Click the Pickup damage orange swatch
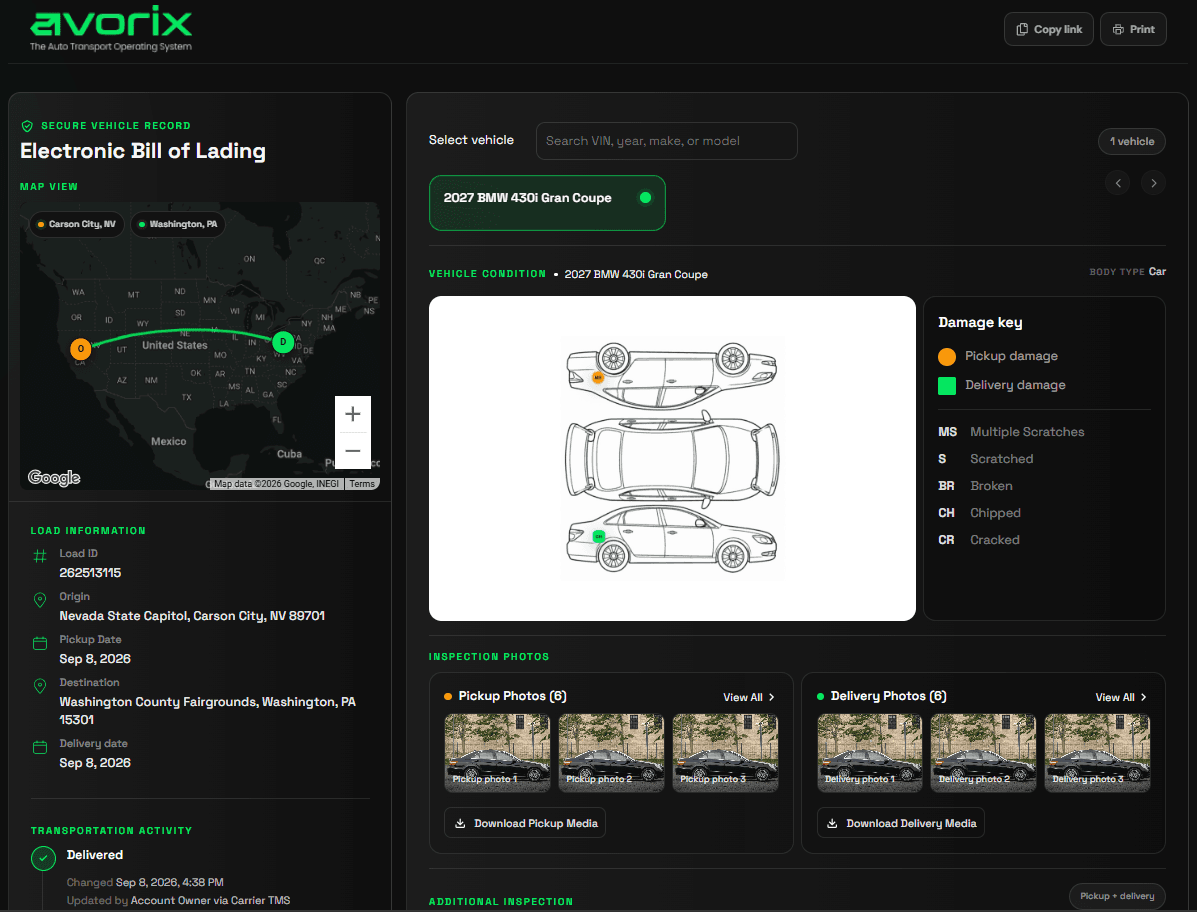The image size is (1197, 912). 947,356
